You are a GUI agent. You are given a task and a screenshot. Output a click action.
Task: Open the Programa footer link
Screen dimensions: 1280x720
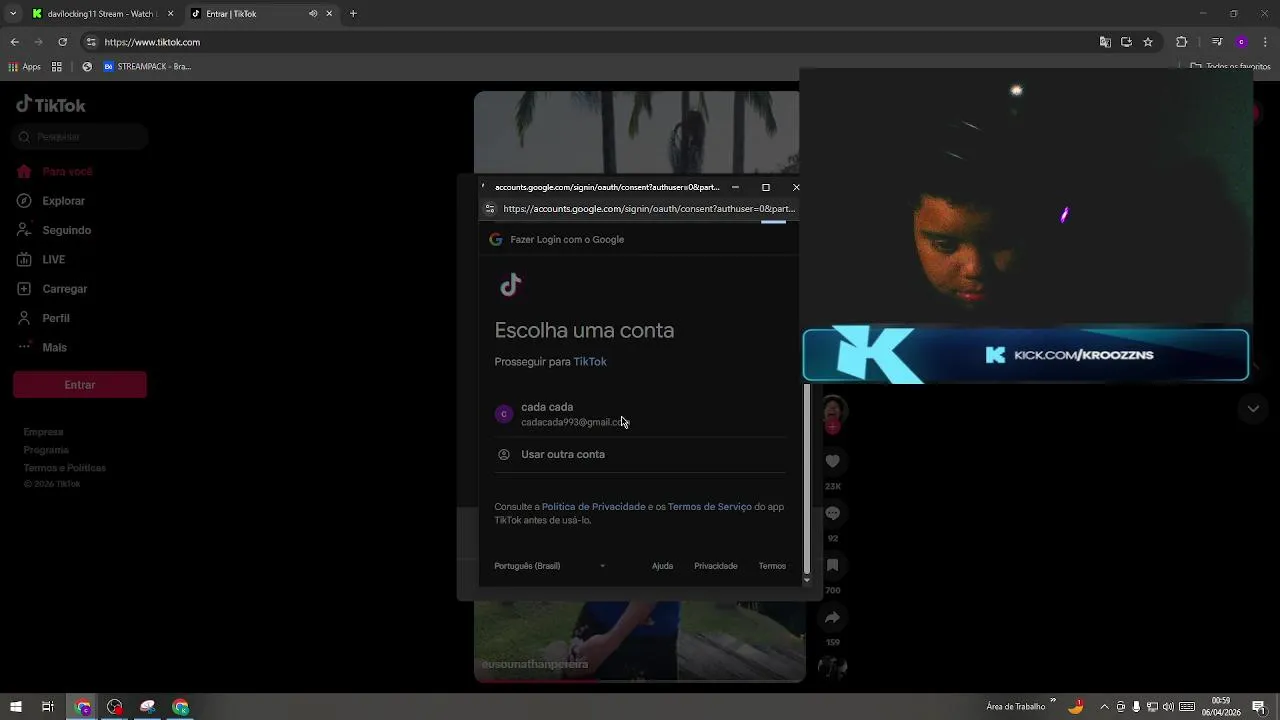[46, 450]
